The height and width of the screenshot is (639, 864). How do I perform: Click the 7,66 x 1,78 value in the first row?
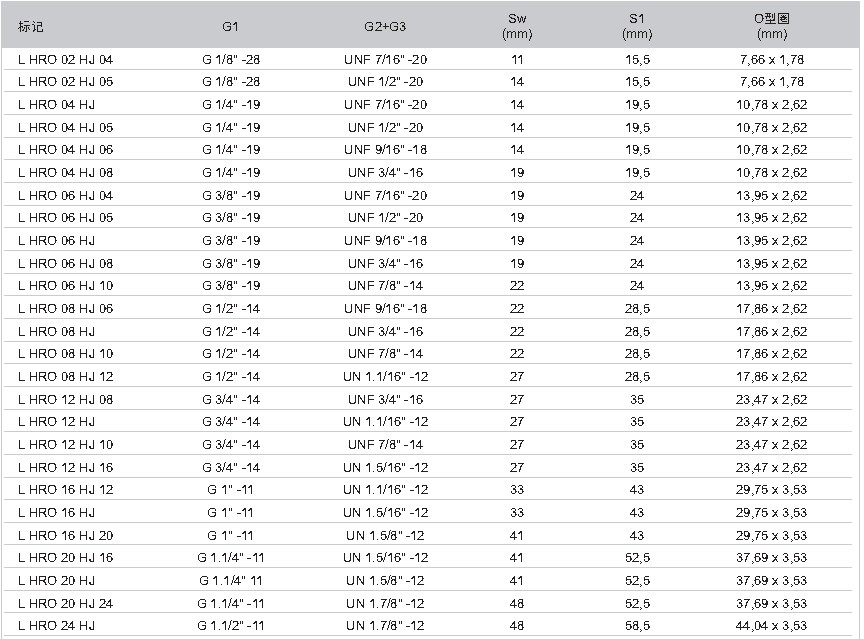(x=771, y=59)
